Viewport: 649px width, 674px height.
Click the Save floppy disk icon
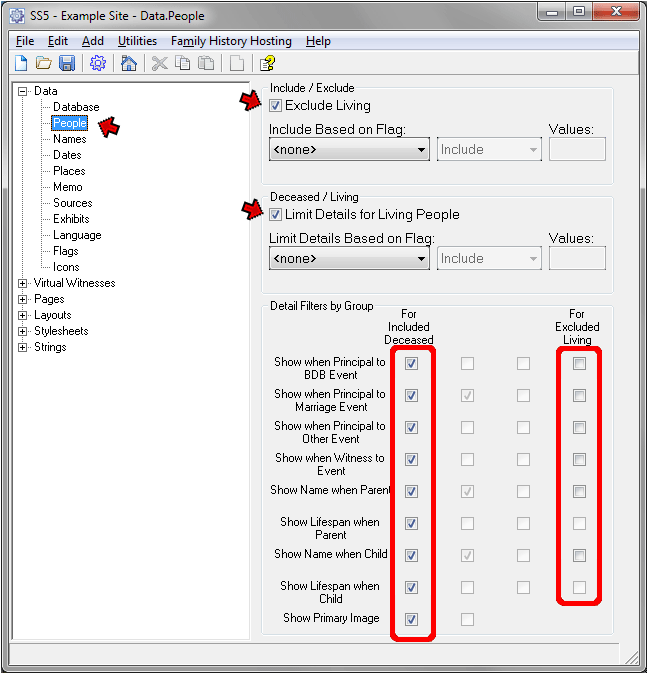[67, 63]
